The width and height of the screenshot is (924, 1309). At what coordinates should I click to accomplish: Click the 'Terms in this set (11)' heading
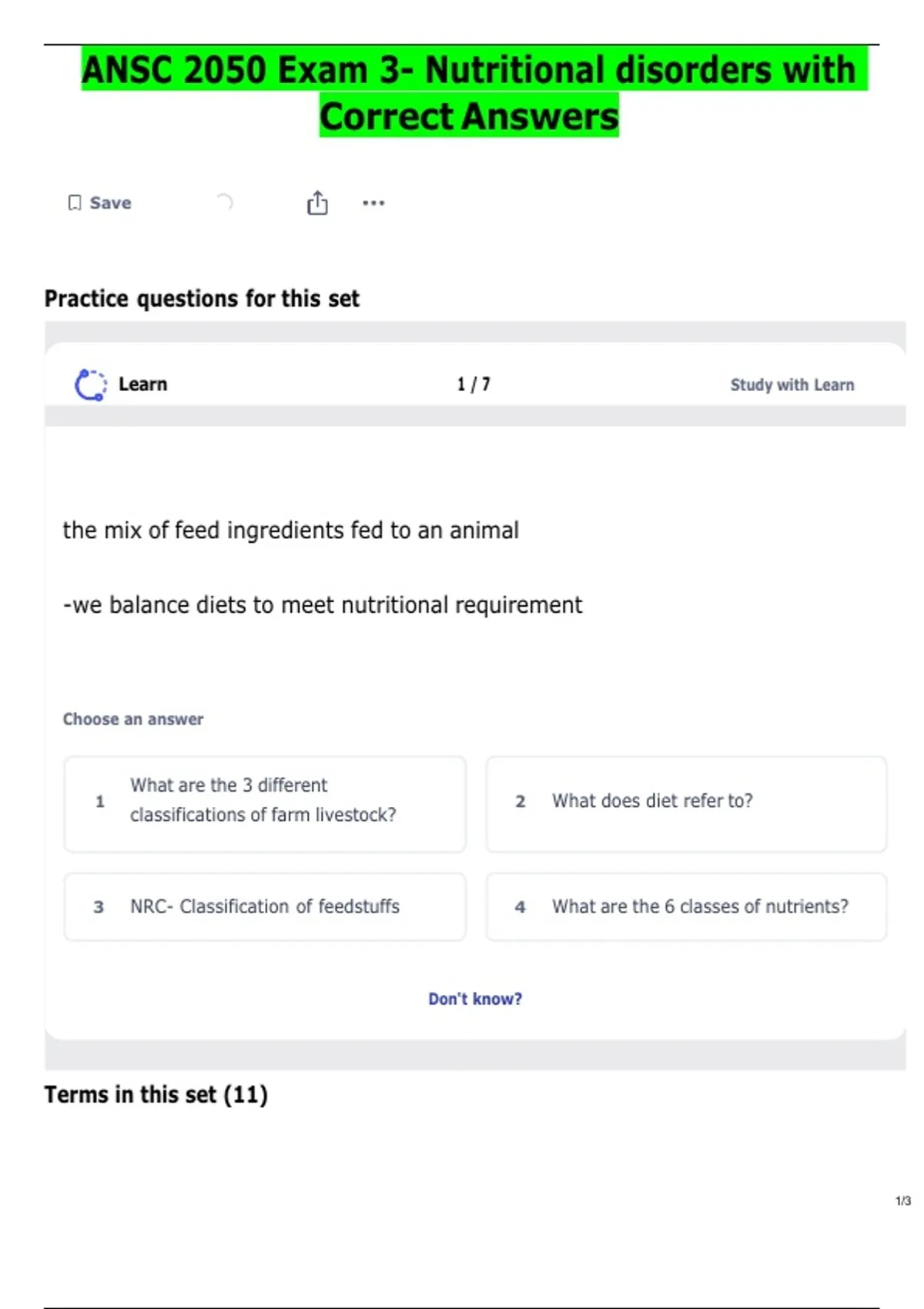coord(156,1094)
